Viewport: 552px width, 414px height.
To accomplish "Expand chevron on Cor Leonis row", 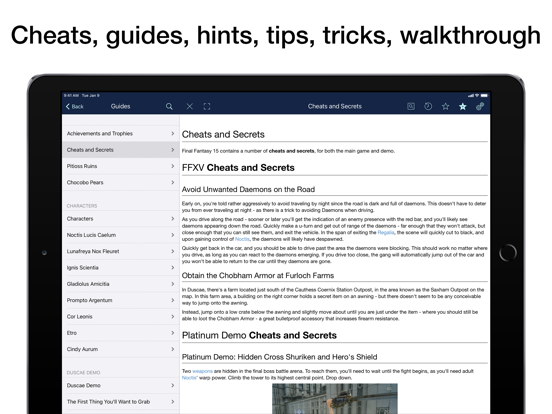I will [x=172, y=316].
